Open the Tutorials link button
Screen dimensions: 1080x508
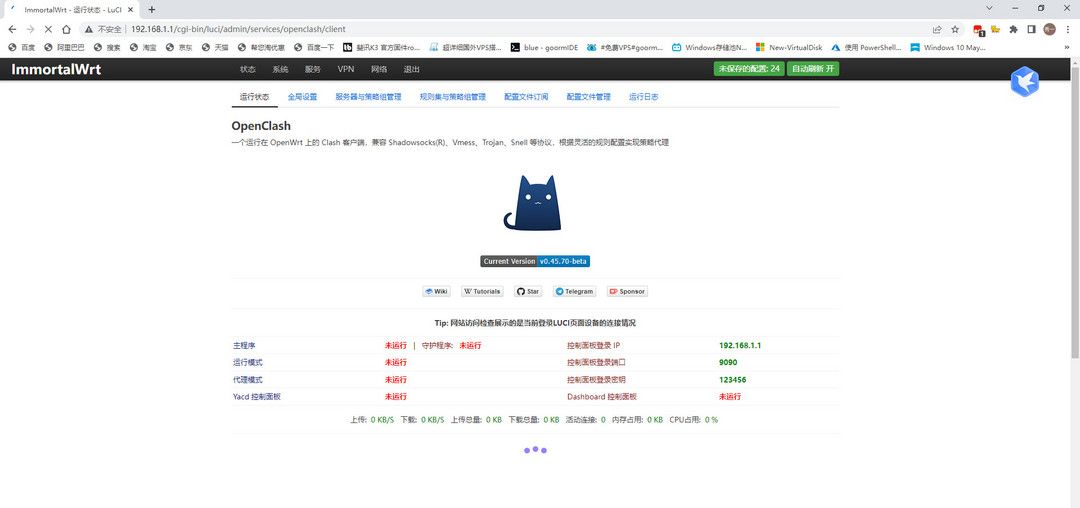(x=482, y=291)
